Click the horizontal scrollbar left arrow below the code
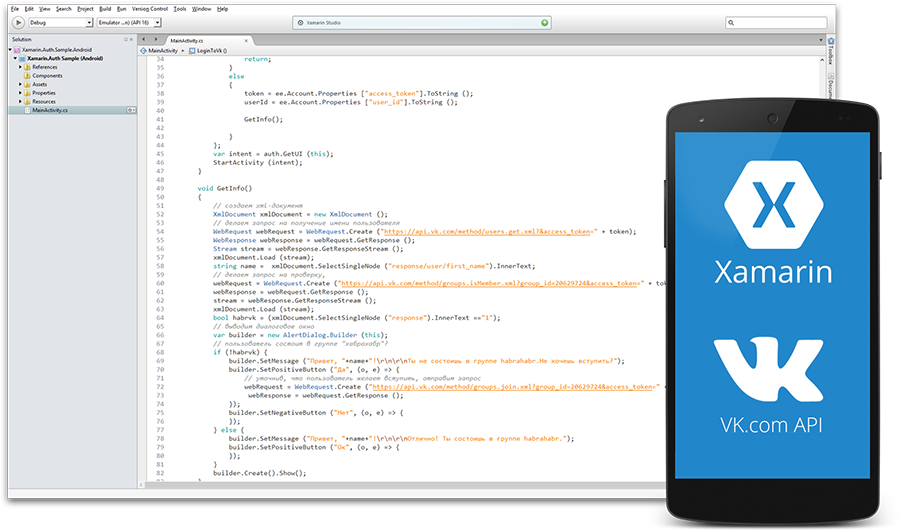Viewport: 900px width, 531px height. 142,485
